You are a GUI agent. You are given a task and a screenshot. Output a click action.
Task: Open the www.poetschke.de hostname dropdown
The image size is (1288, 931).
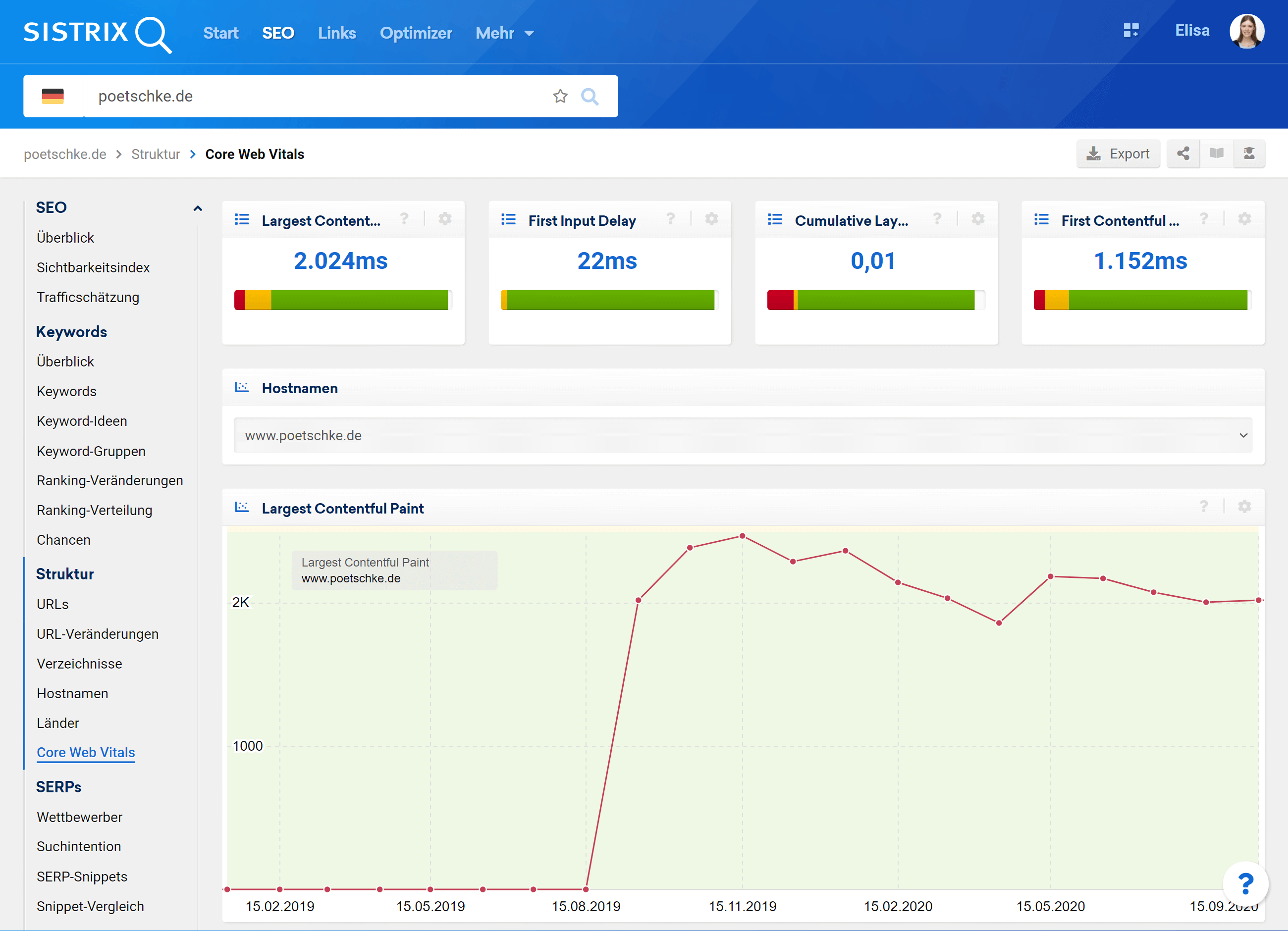tap(743, 435)
